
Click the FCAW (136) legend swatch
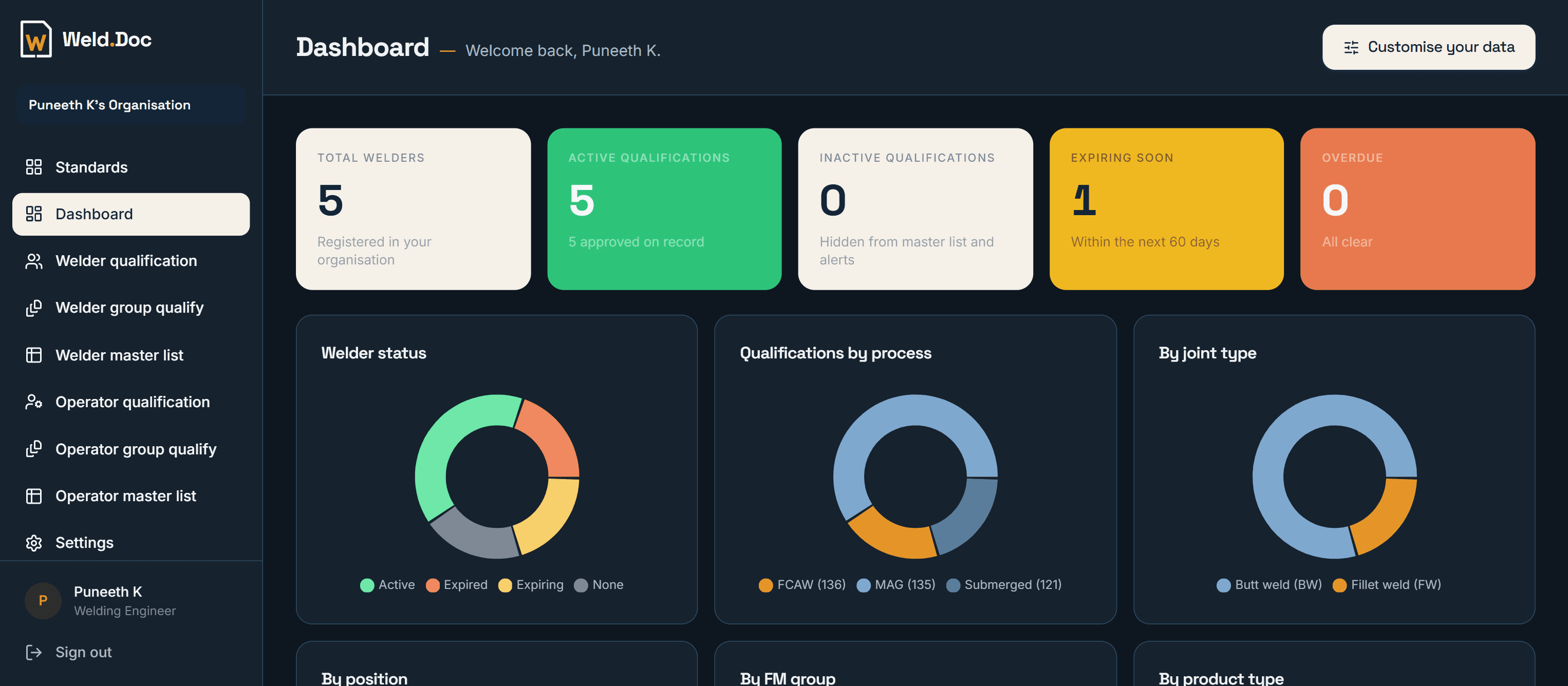[x=766, y=585]
